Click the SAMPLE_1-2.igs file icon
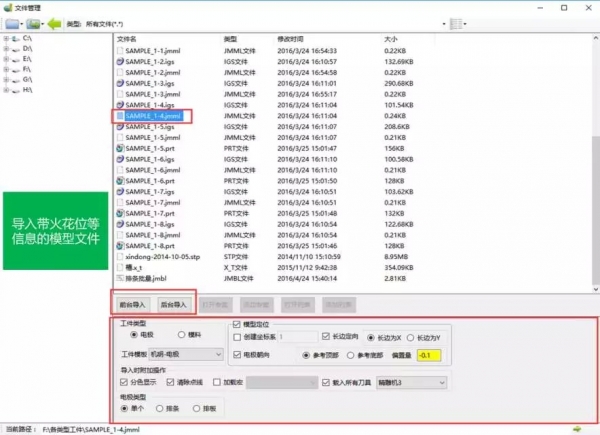This screenshot has width=600, height=435. coord(120,61)
